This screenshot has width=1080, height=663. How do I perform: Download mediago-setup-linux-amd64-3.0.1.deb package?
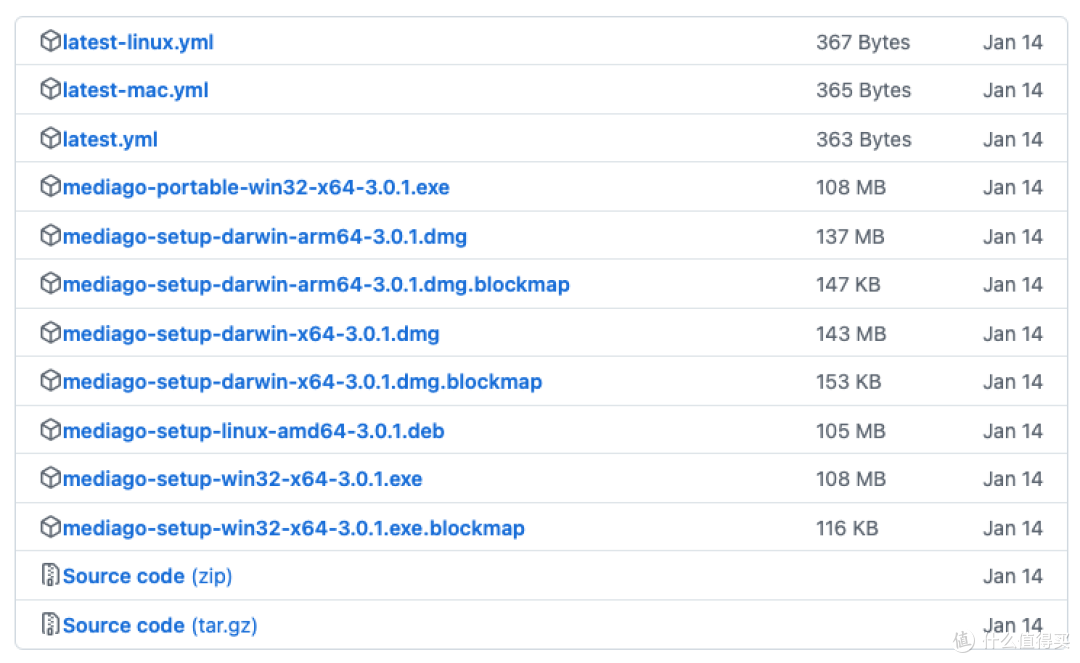(x=253, y=431)
